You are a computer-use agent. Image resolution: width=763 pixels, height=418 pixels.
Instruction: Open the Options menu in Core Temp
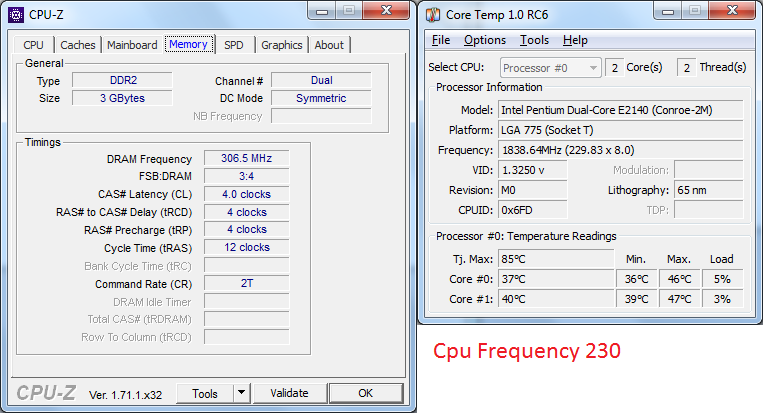(485, 40)
